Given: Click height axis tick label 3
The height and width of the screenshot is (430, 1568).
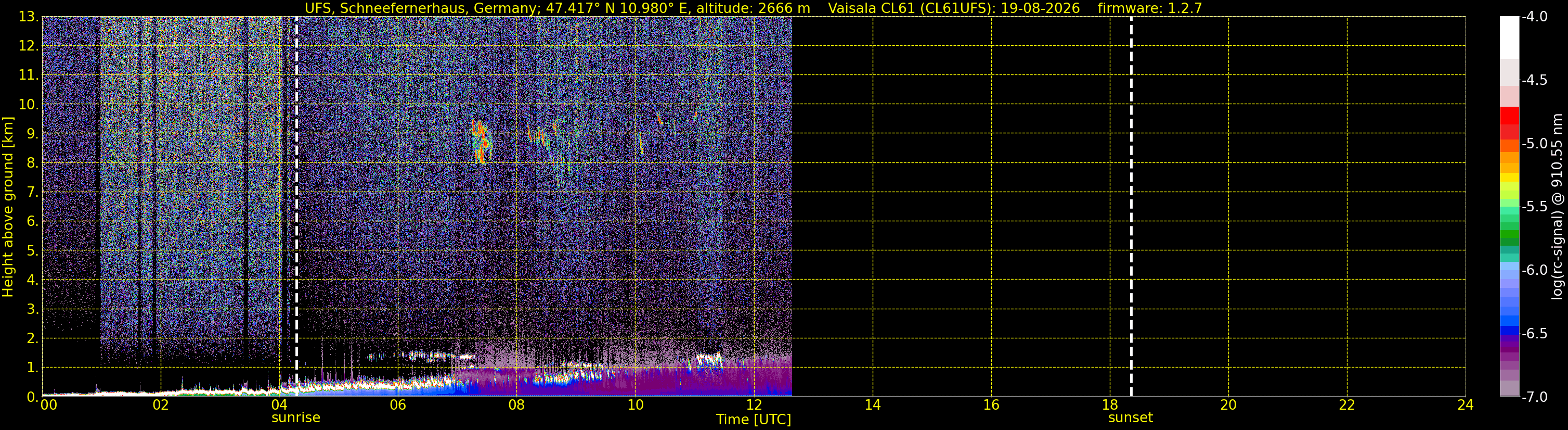Looking at the screenshot, I should click(32, 309).
